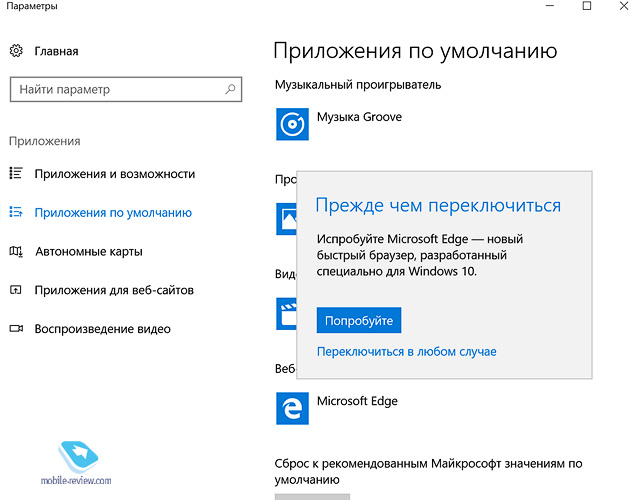Click the offline maps icon

(16, 251)
